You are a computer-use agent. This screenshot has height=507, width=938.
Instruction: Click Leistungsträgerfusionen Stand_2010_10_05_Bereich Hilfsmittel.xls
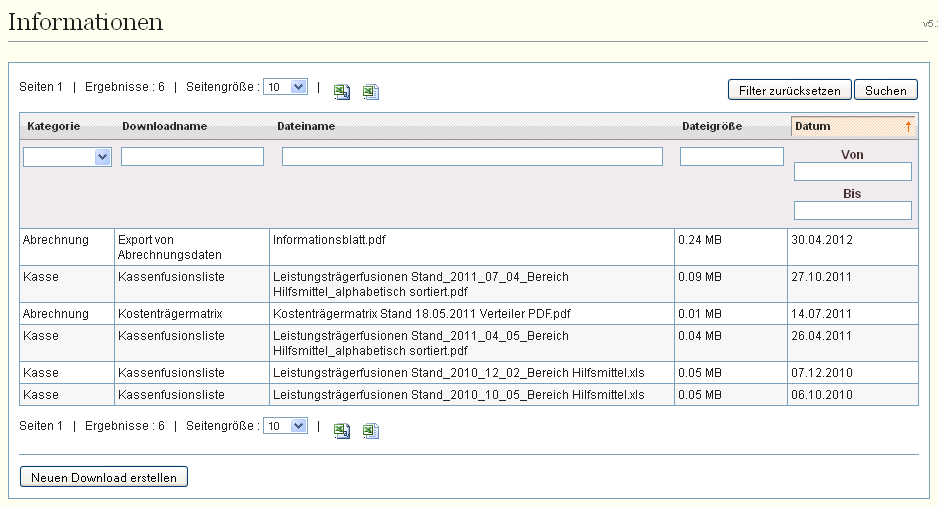click(459, 395)
